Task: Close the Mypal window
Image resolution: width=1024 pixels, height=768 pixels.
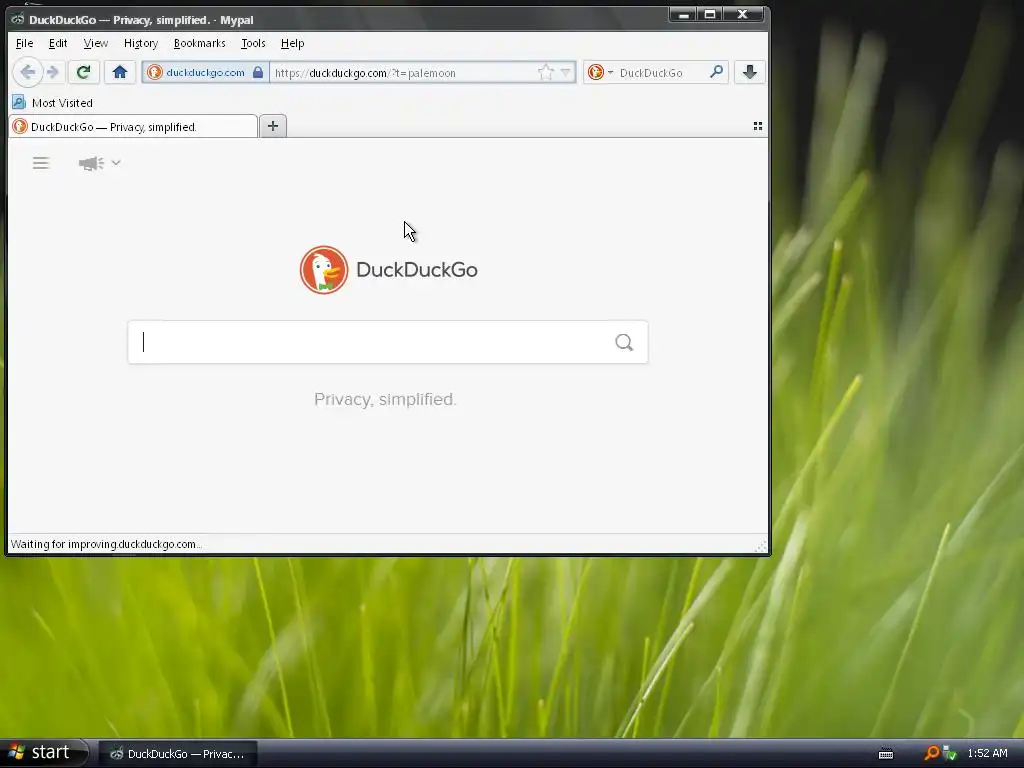Action: [743, 14]
